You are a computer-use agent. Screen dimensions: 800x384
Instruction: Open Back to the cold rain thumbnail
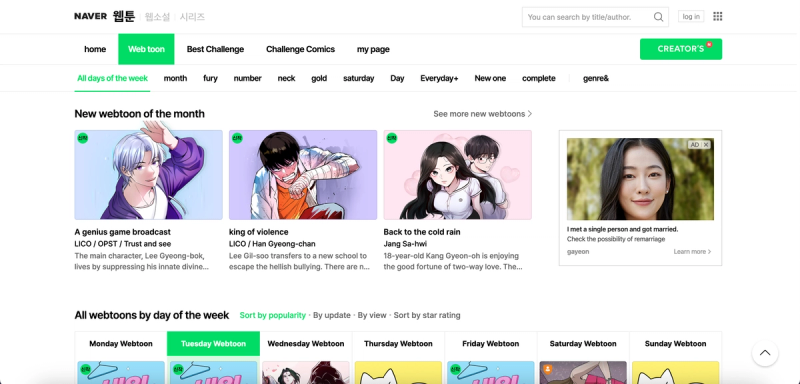coord(458,175)
